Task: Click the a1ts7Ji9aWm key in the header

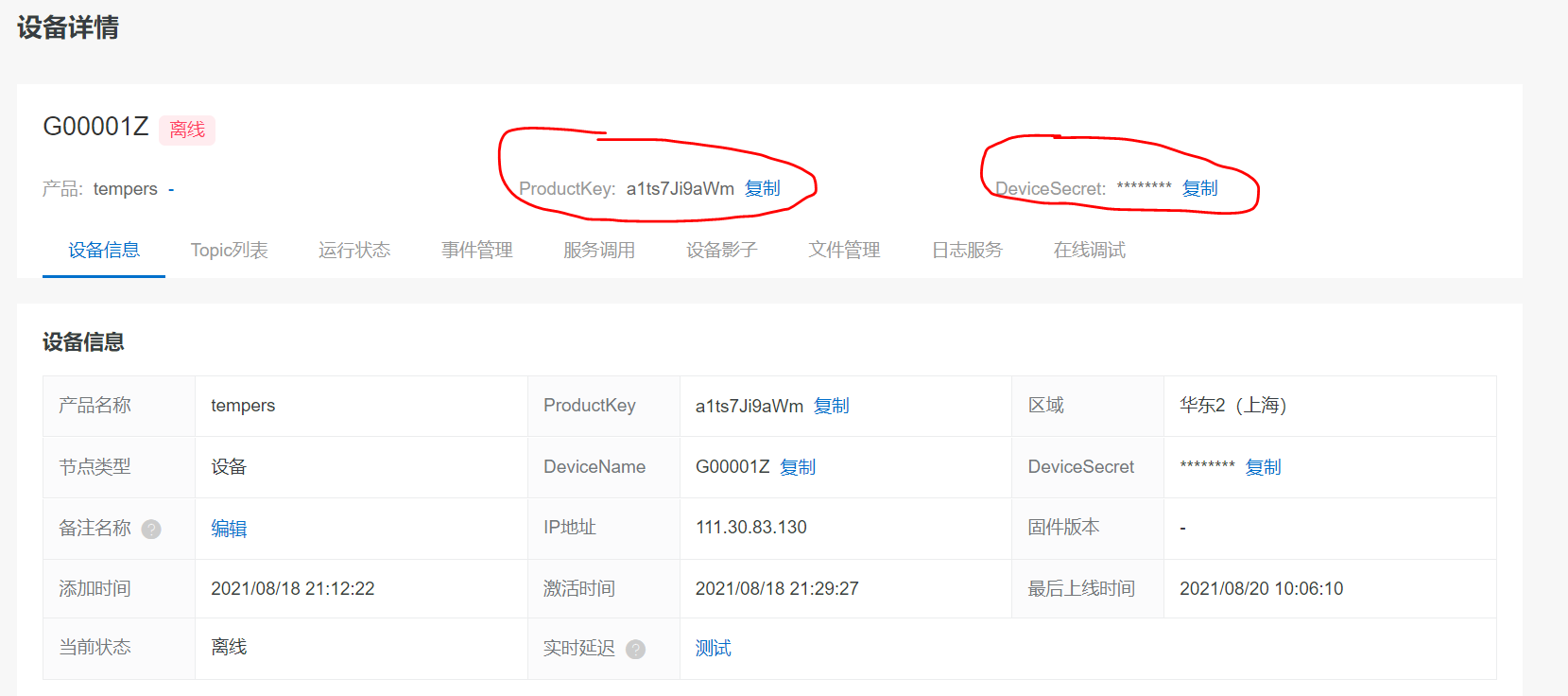Action: pos(681,188)
